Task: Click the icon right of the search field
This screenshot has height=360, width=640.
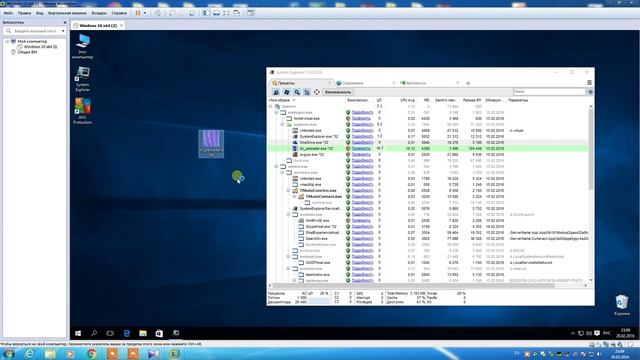Action: [590, 92]
